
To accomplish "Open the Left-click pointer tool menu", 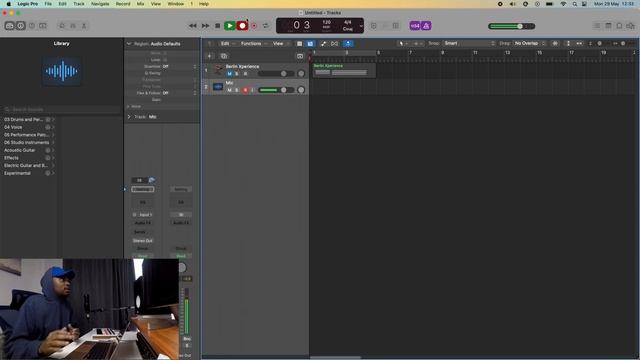I will coord(402,43).
